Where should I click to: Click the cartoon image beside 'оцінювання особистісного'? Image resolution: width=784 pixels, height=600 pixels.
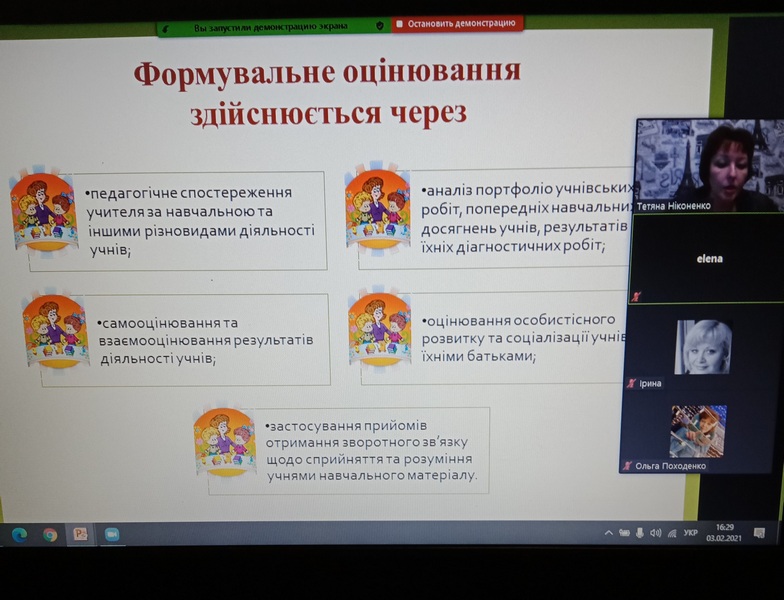point(379,329)
